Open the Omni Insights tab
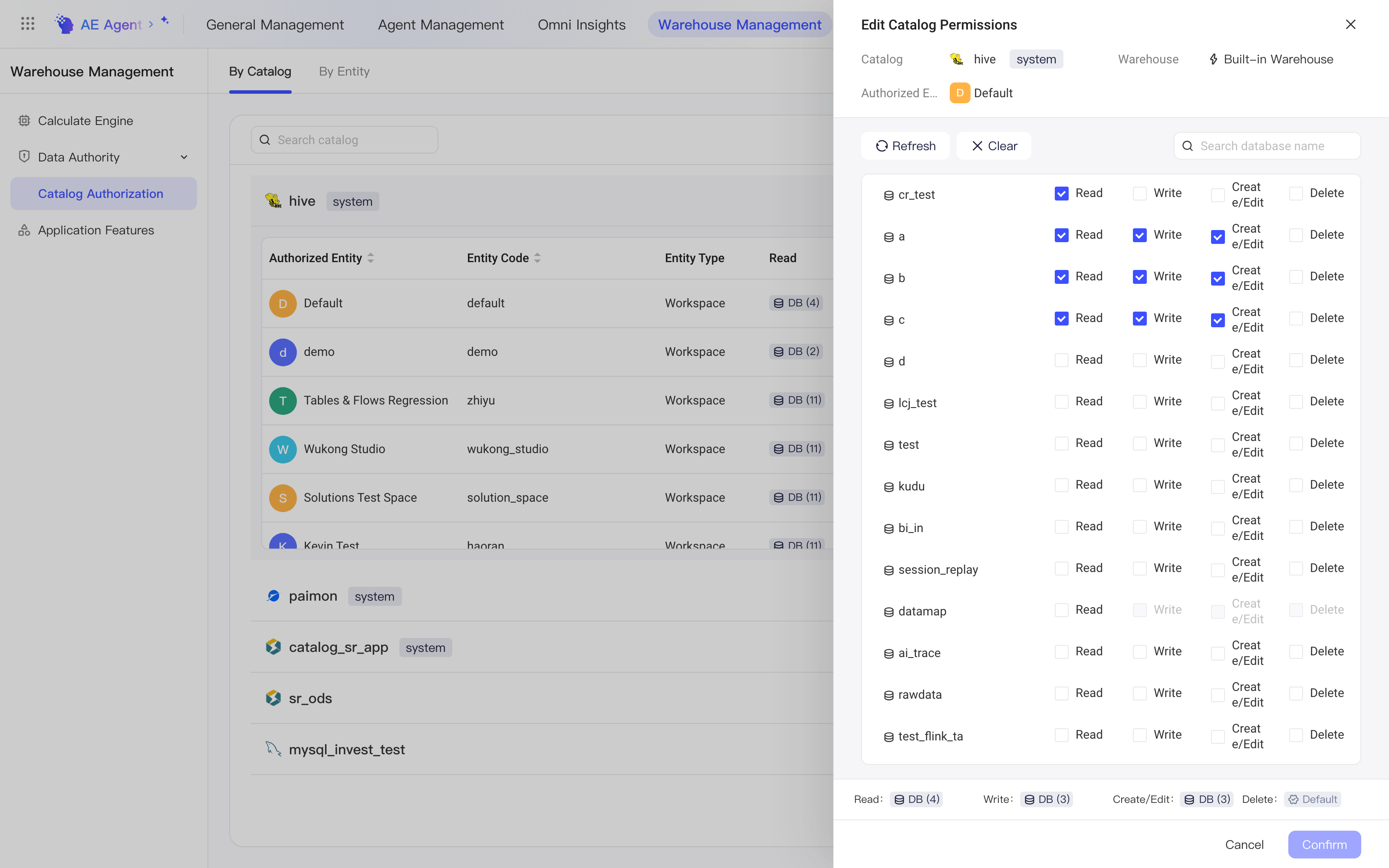 click(582, 25)
